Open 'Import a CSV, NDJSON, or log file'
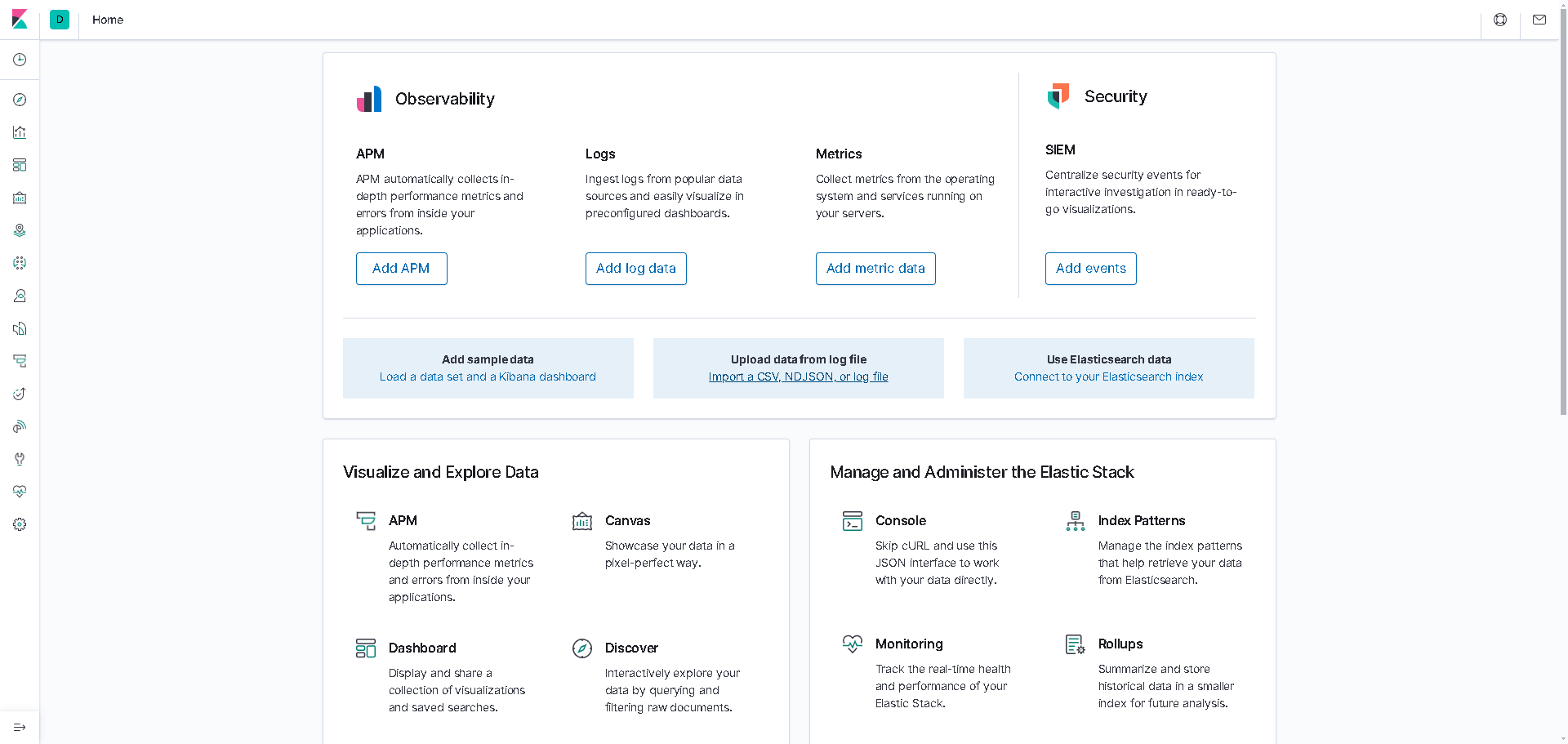Viewport: 1568px width, 744px height. [x=798, y=376]
